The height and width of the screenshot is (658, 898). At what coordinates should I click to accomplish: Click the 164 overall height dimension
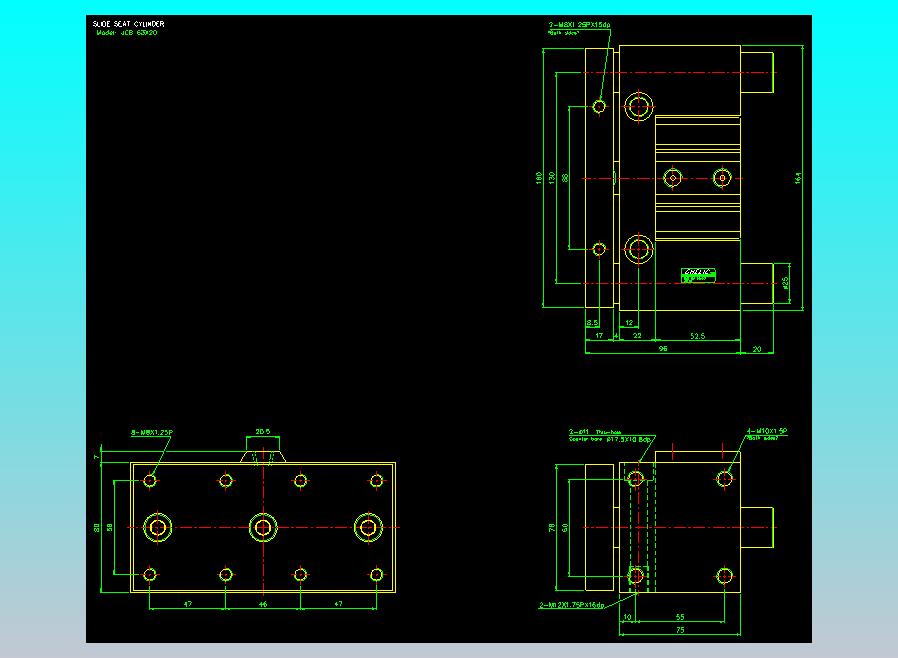pos(797,177)
